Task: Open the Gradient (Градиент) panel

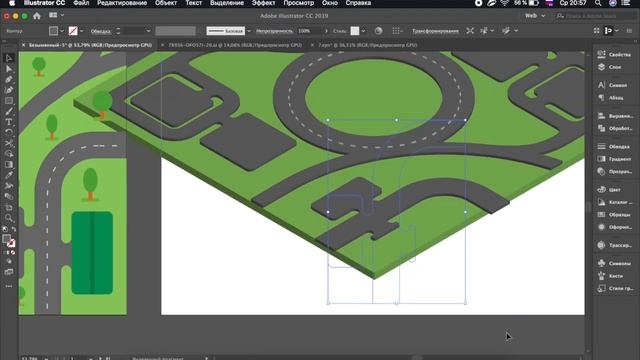Action: [614, 159]
